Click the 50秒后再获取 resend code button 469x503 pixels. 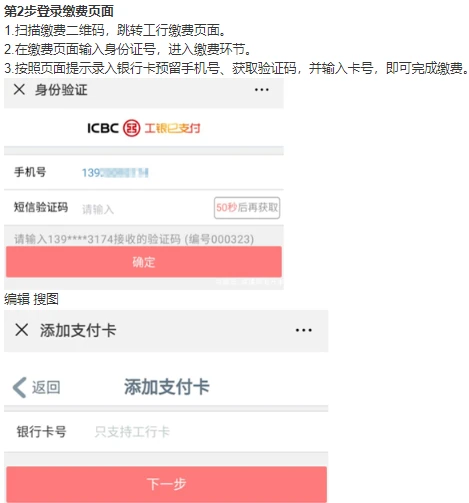tap(247, 208)
